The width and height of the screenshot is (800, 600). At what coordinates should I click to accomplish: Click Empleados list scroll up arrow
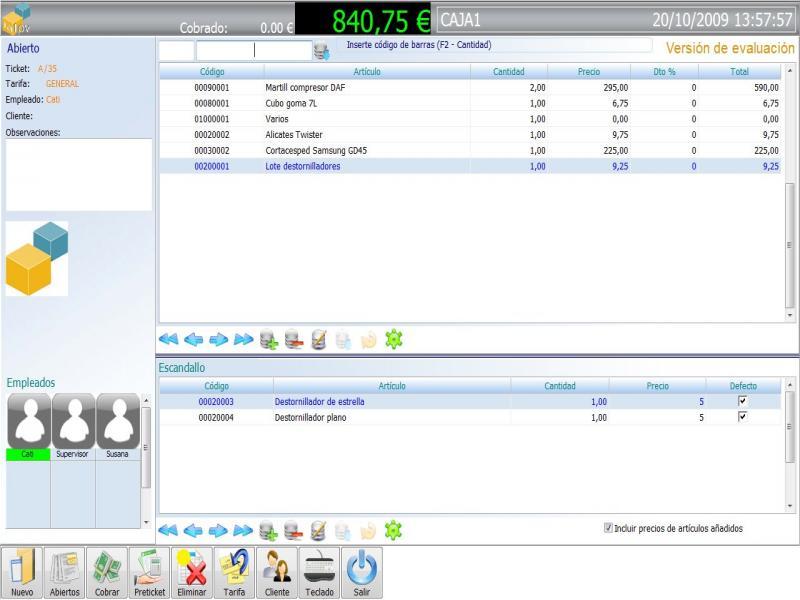point(146,401)
